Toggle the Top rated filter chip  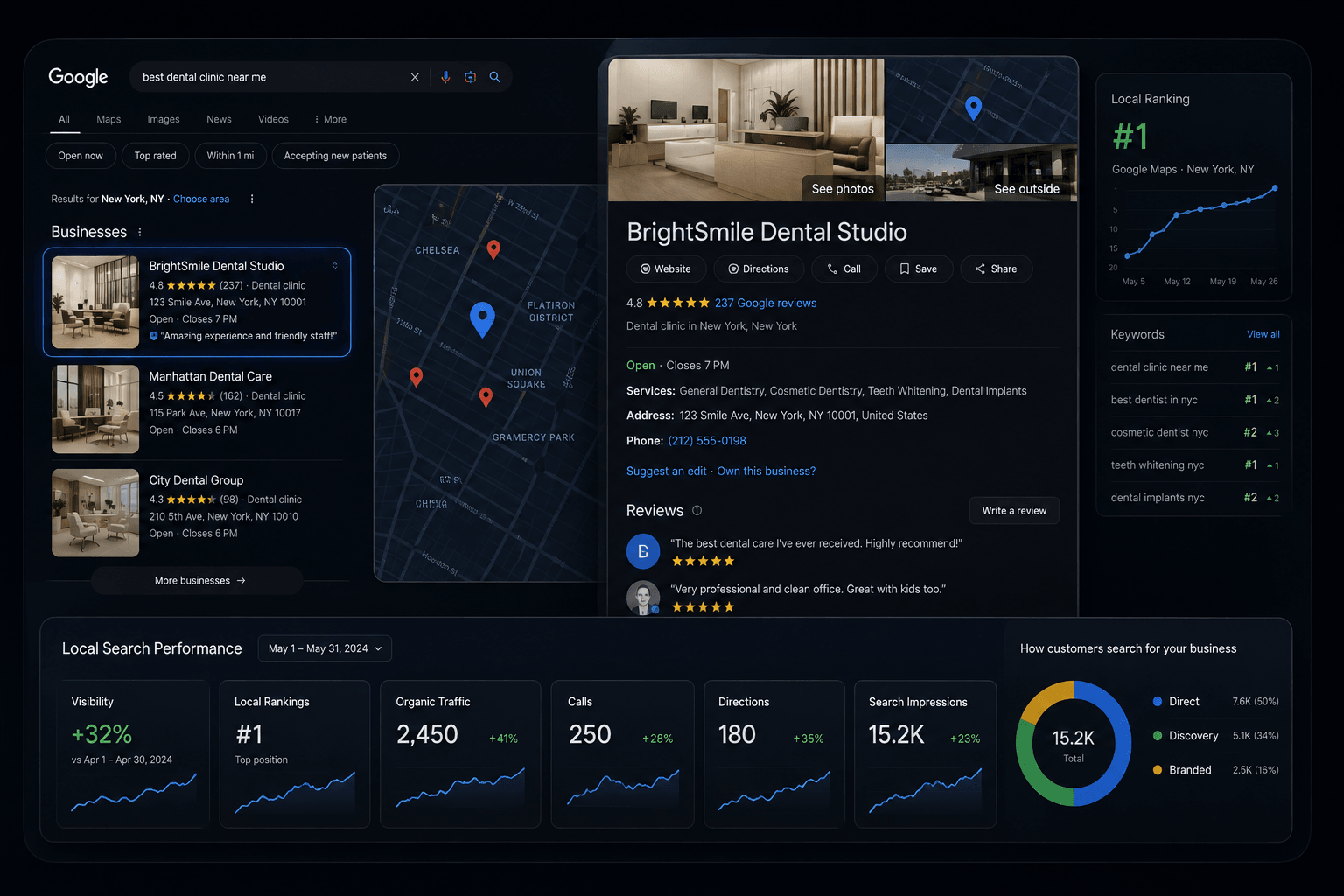[156, 156]
